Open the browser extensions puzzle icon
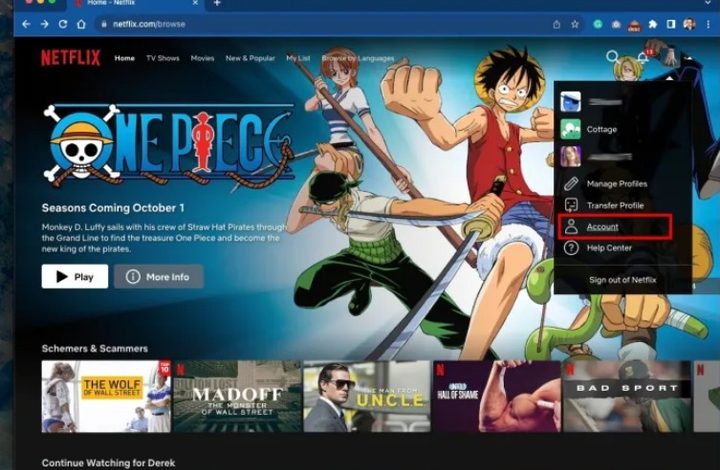 652,24
